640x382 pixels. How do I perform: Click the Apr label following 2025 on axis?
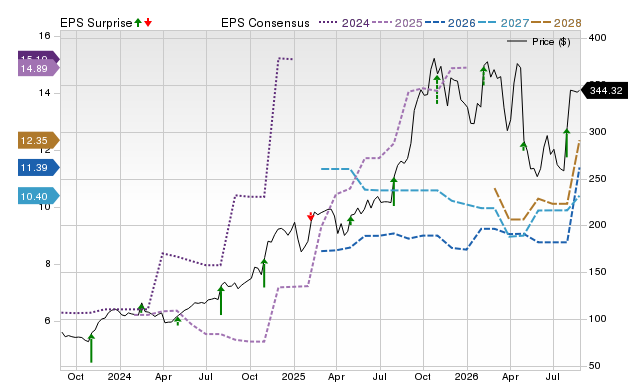336,376
